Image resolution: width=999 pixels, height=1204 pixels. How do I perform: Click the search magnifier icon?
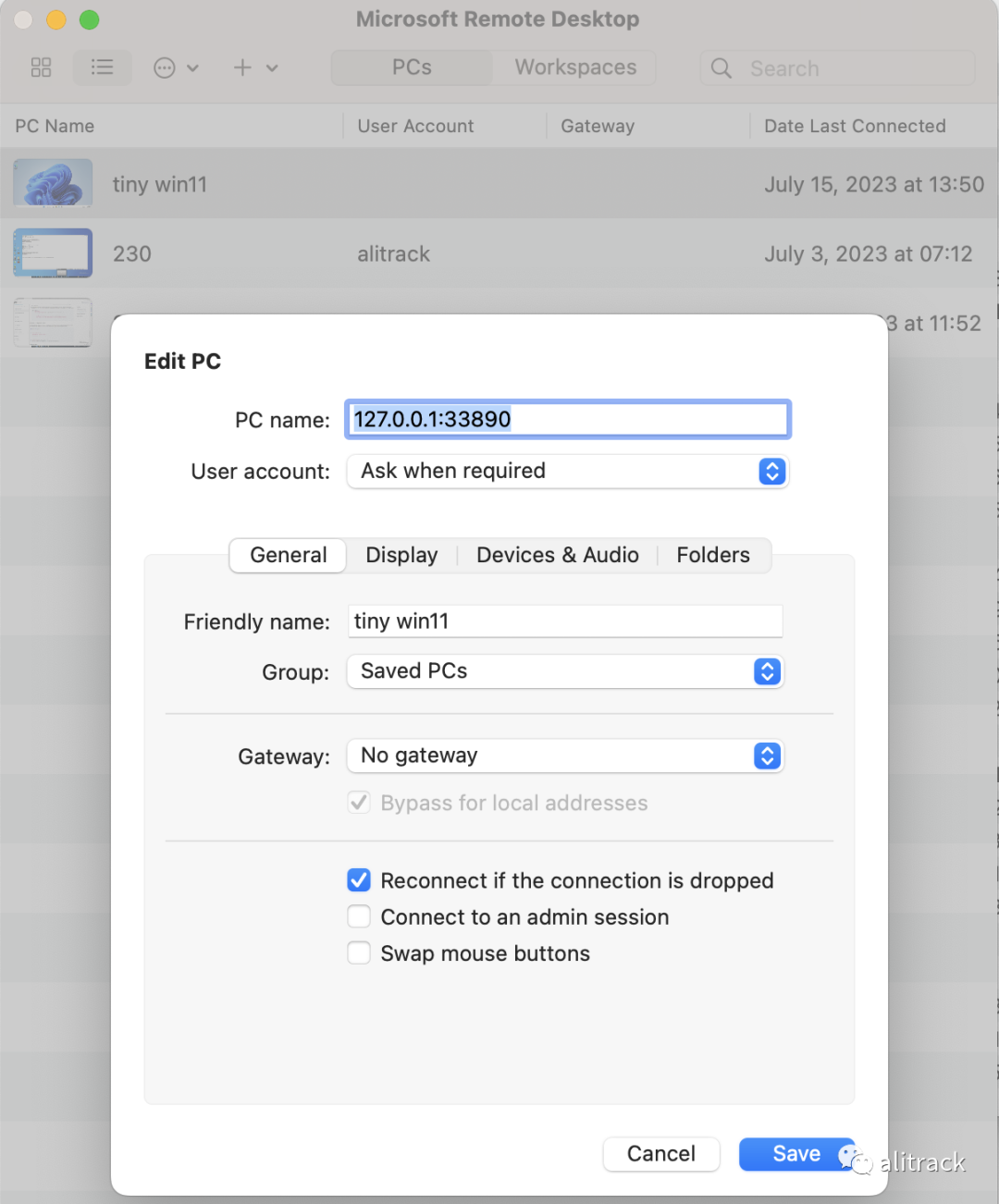(721, 68)
